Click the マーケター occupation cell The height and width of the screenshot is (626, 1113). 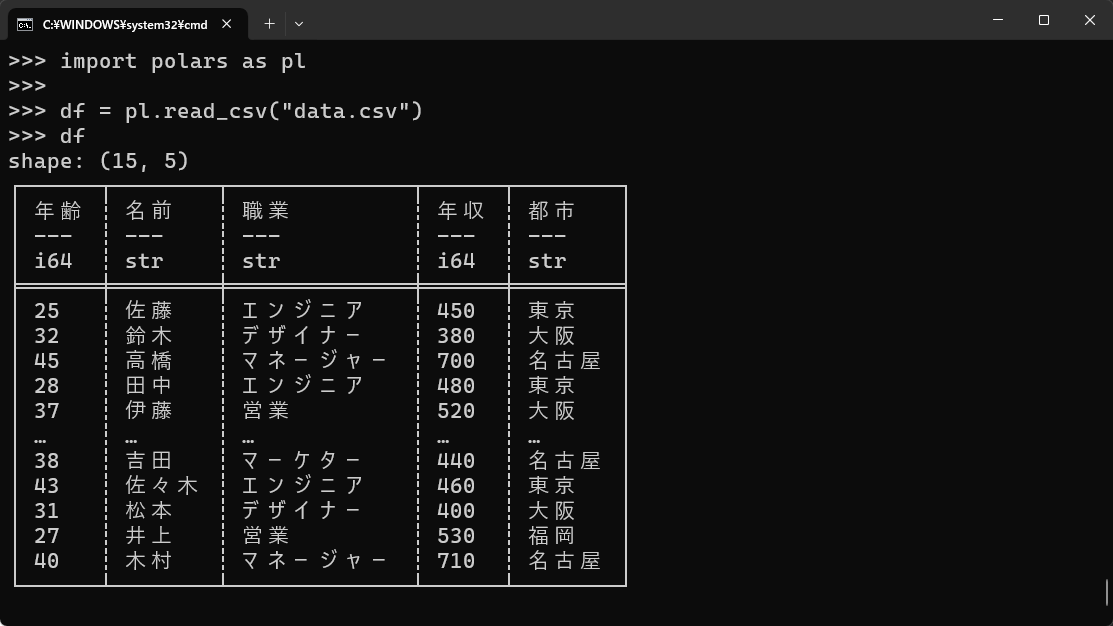coord(302,461)
